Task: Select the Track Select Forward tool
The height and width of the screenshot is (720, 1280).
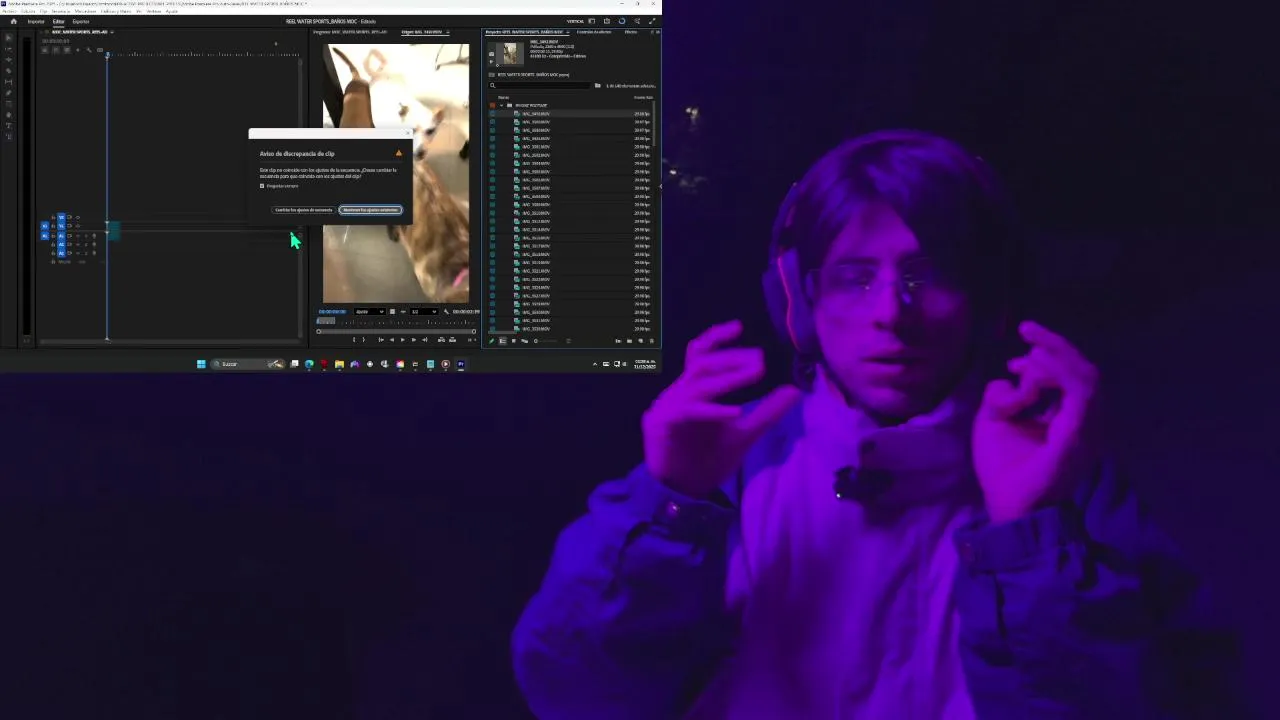Action: 9,49
